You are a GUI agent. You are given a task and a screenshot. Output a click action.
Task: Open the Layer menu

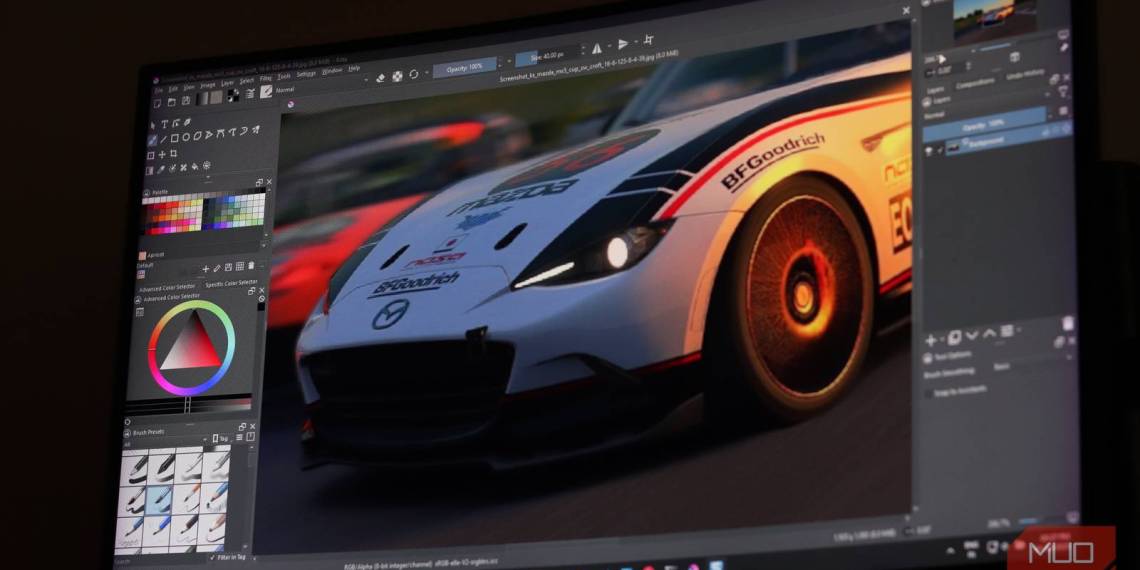pos(228,83)
